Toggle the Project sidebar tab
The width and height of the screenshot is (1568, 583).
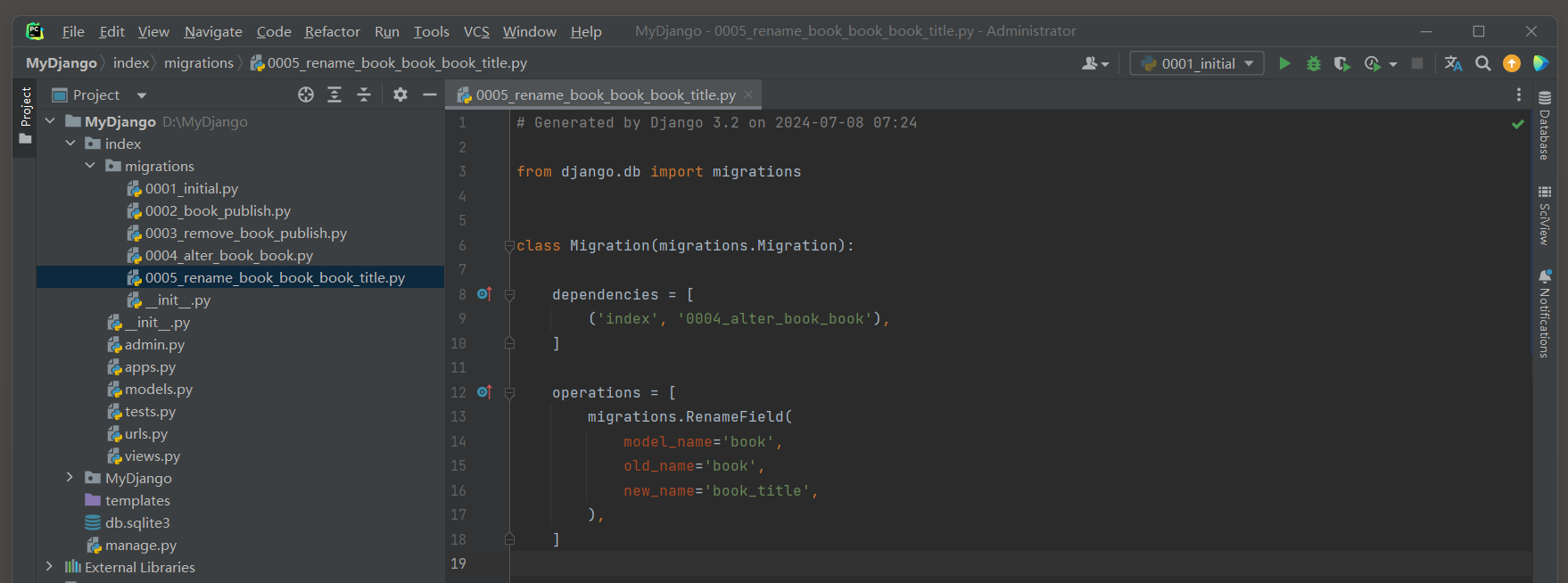coord(25,116)
